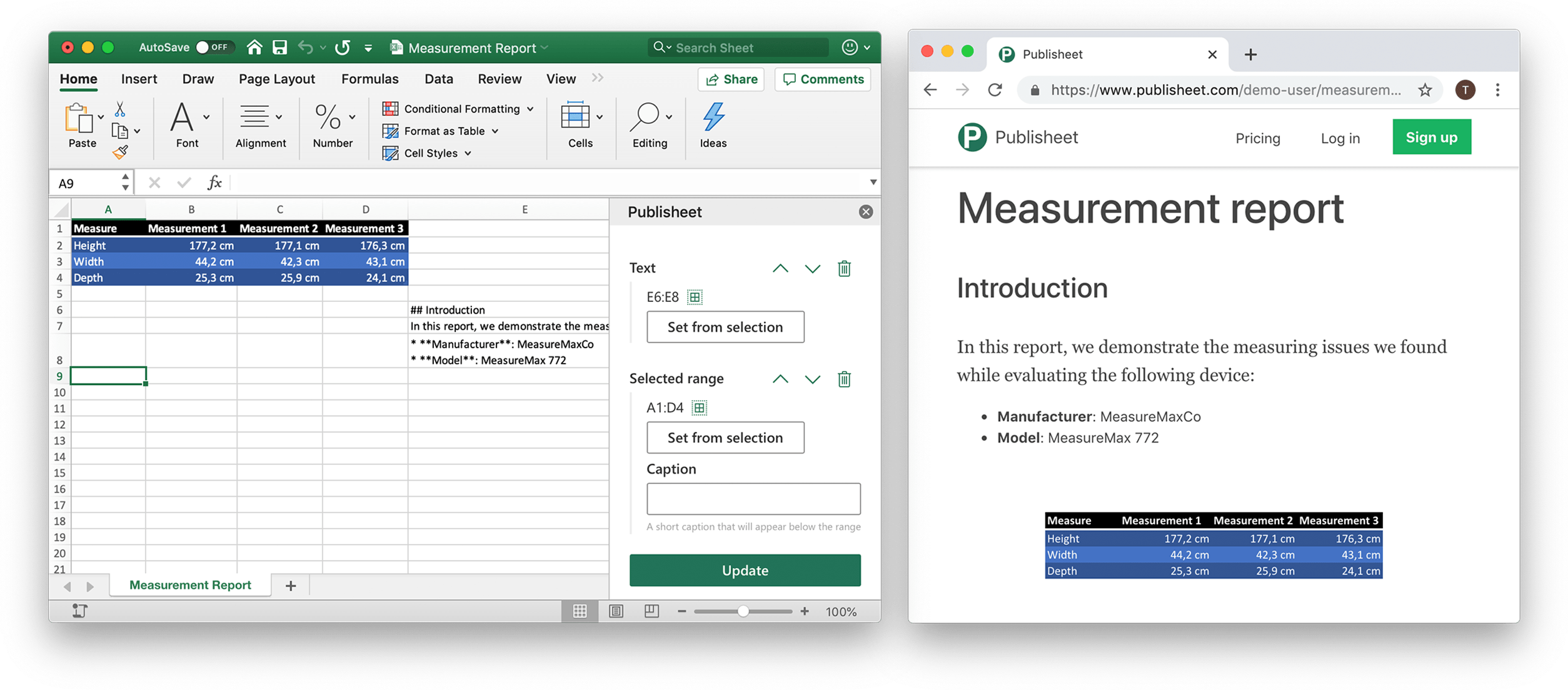Show more ribbon tabs chevron
The width and height of the screenshot is (1568, 690).
click(598, 78)
